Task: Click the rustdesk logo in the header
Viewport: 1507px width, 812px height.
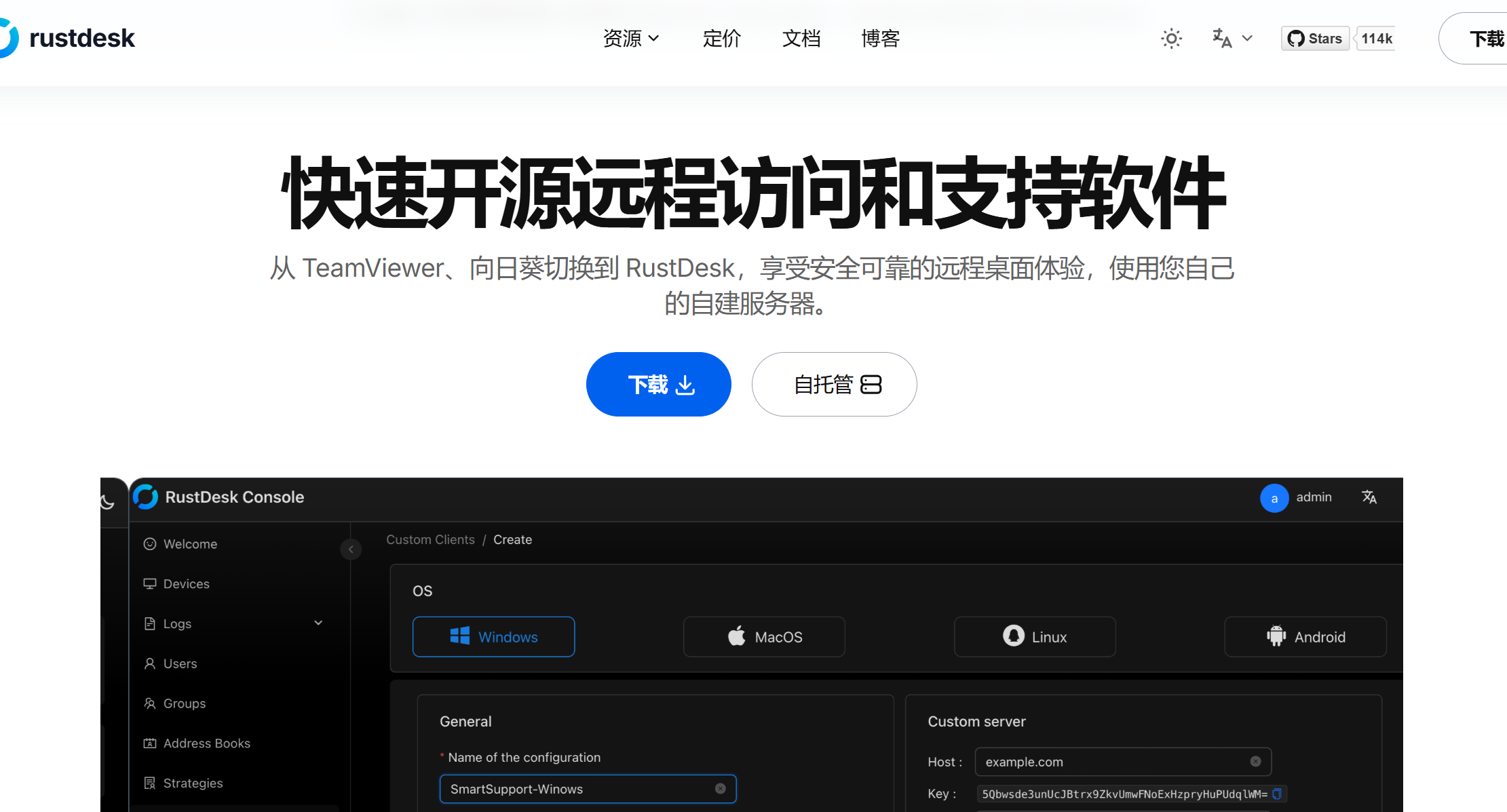Action: pos(67,38)
